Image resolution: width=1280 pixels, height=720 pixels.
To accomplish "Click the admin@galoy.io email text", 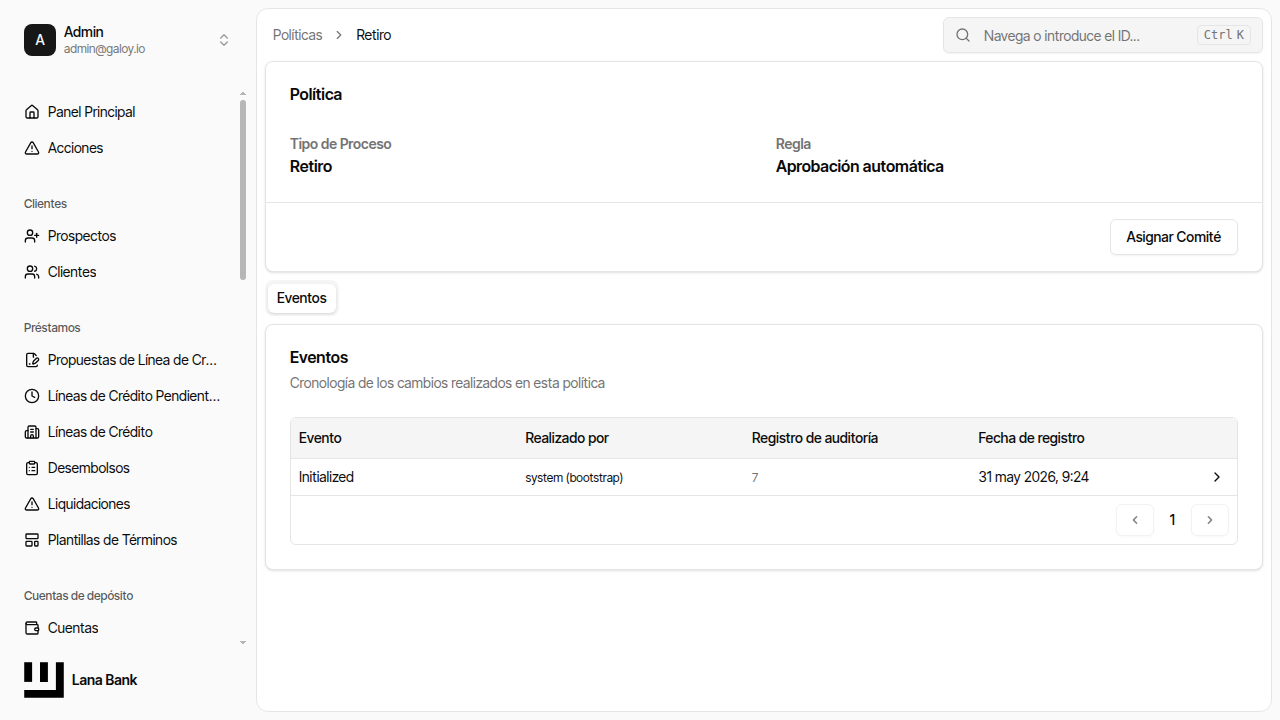I will click(104, 49).
